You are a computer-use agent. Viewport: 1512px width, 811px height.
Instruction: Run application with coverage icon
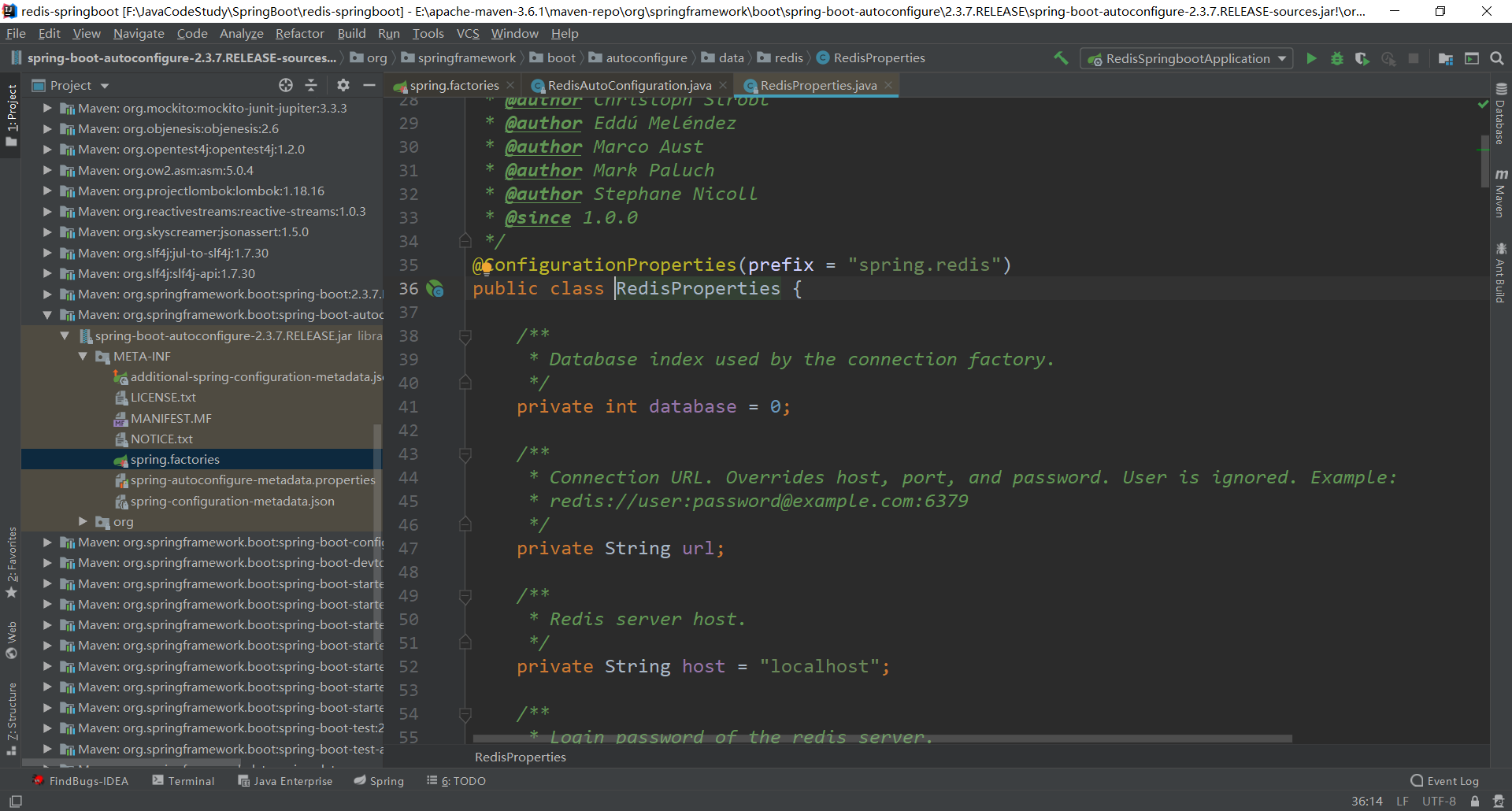point(1362,58)
